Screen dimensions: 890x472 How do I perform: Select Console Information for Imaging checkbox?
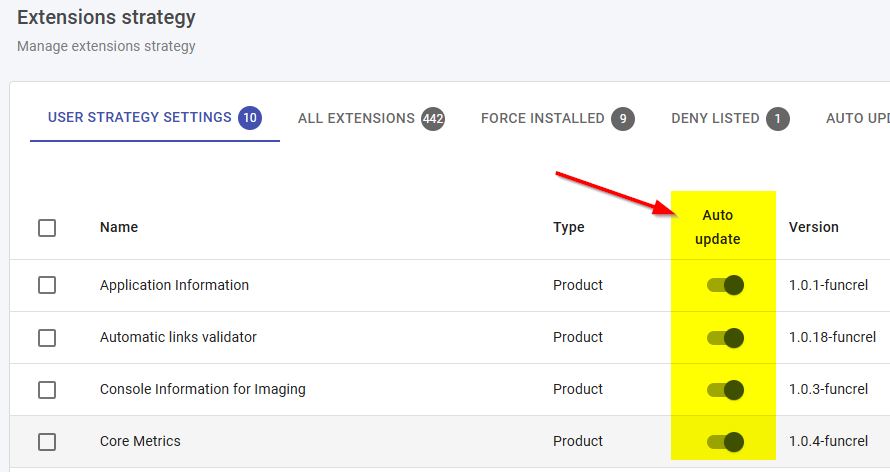click(47, 389)
